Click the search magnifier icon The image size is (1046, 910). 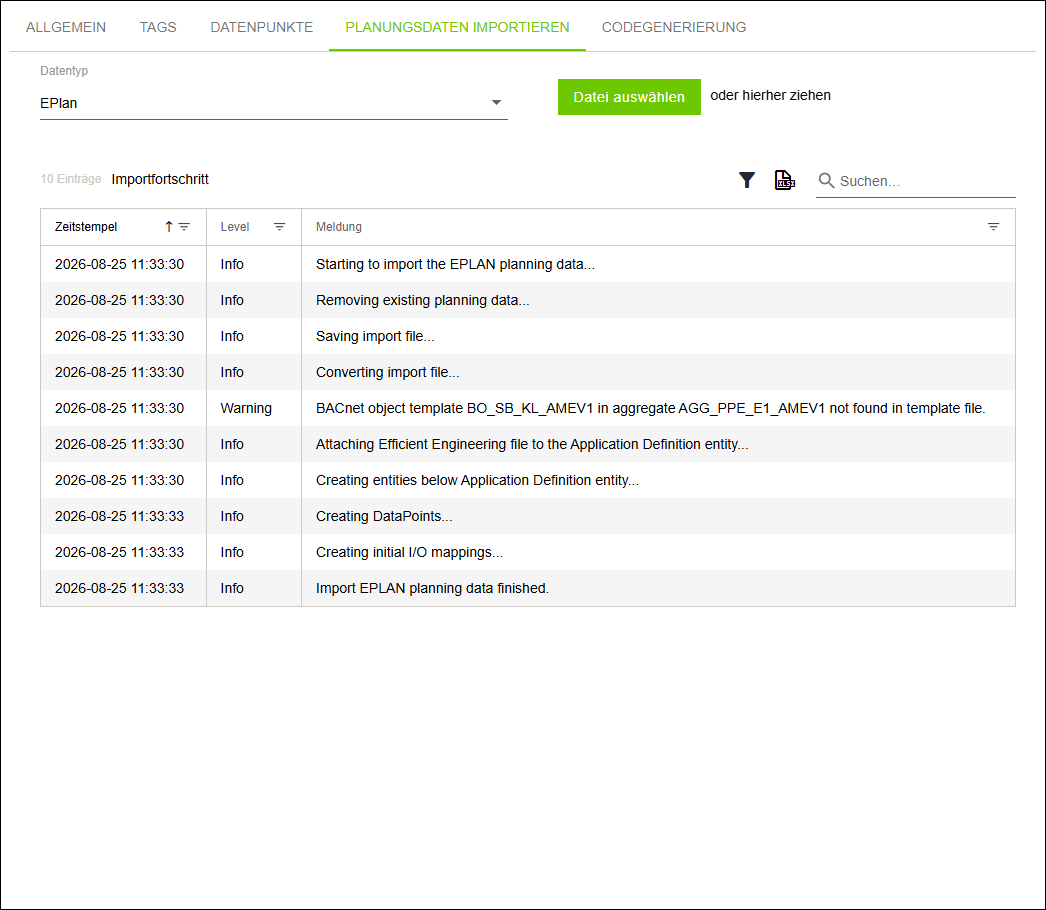click(826, 181)
